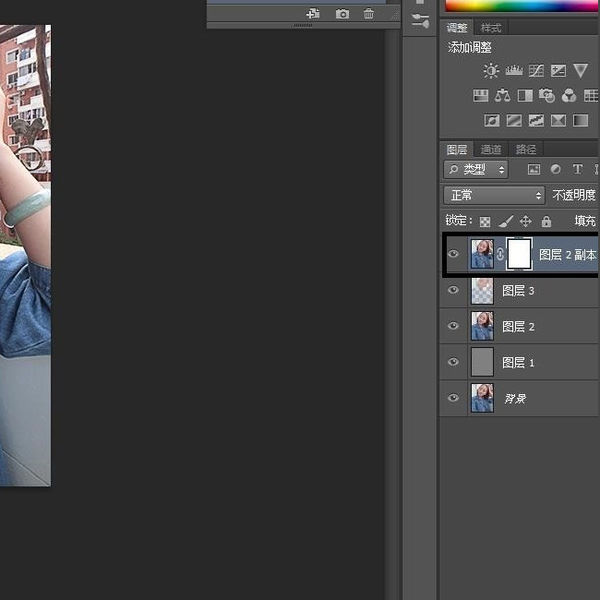
Task: Select the 图层 1 layer name
Action: [518, 362]
